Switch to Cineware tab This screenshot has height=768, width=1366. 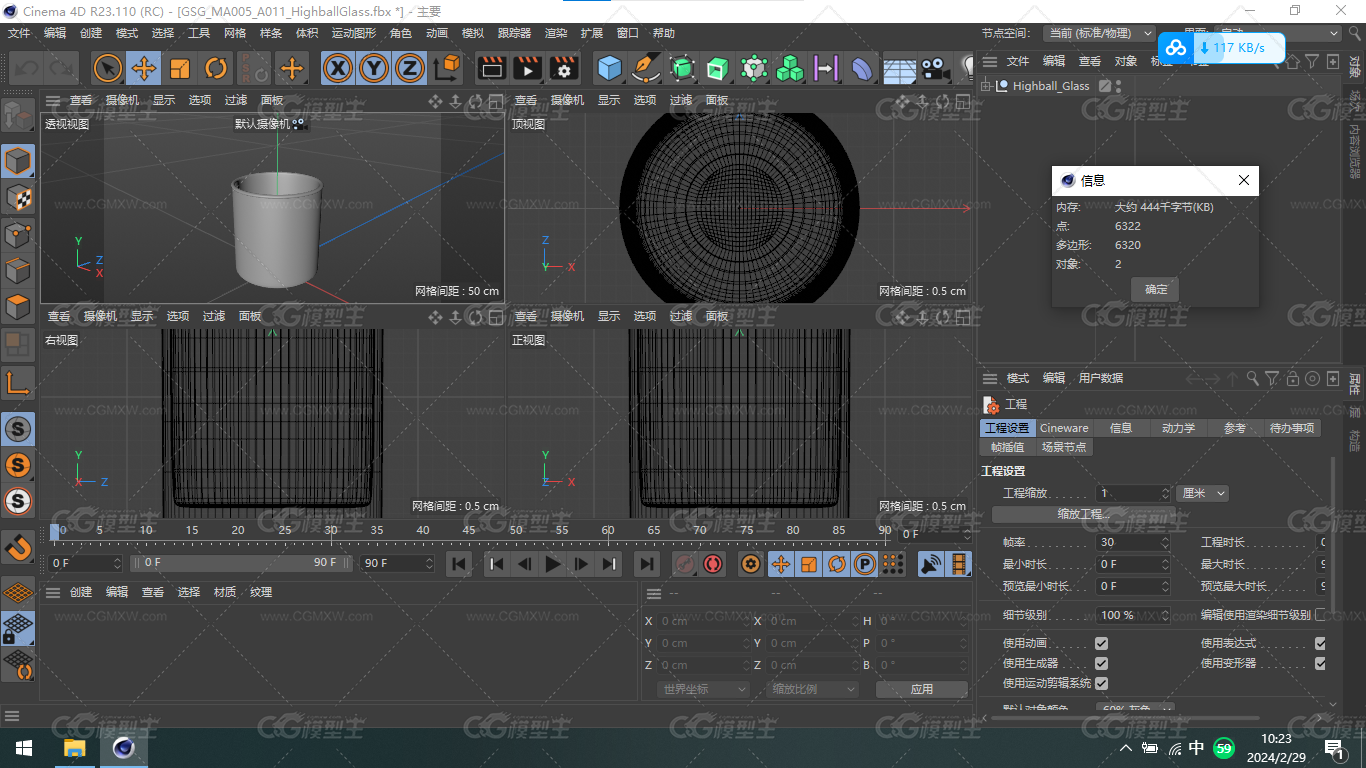[x=1064, y=428]
